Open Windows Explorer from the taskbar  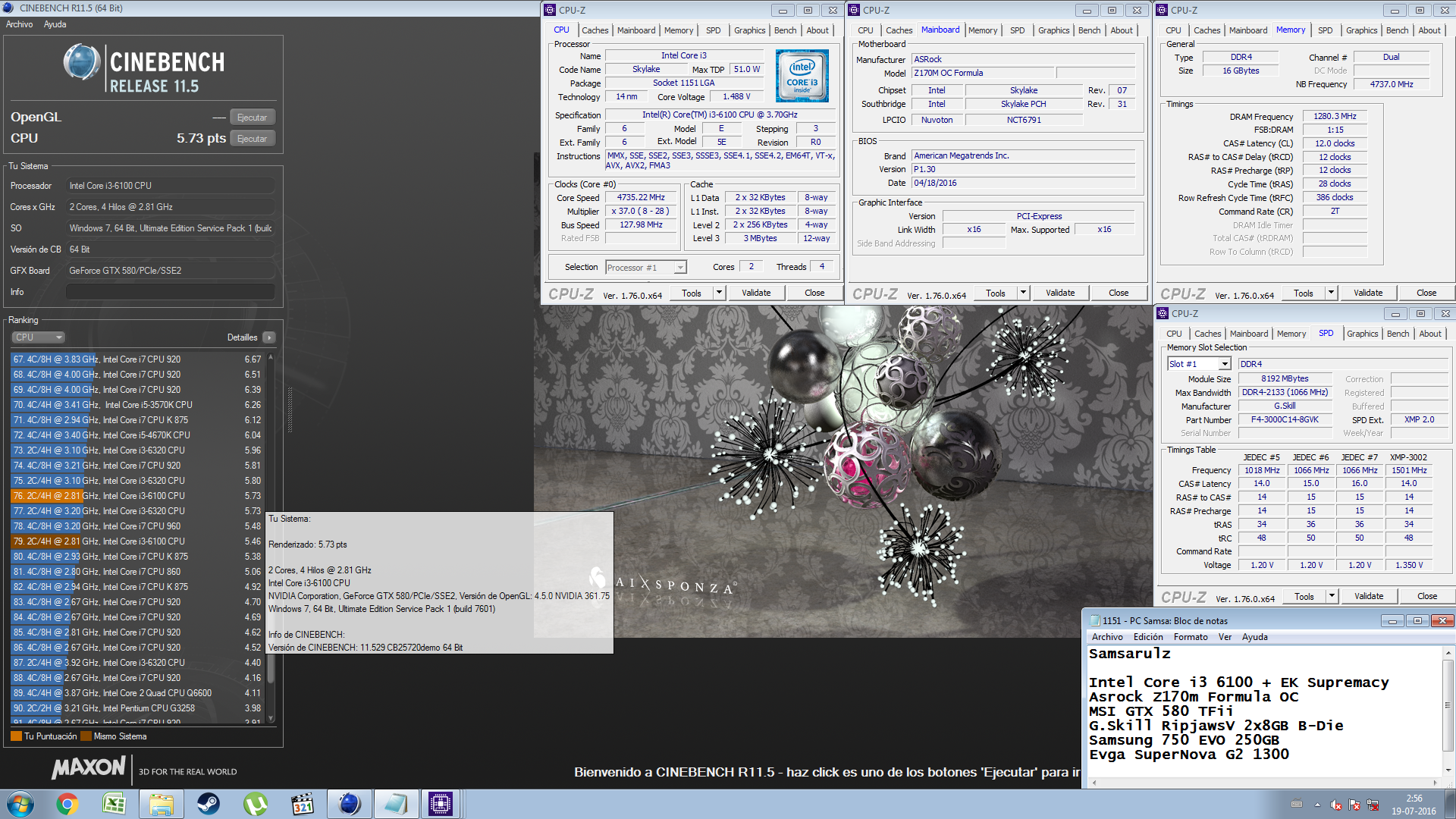tap(162, 804)
